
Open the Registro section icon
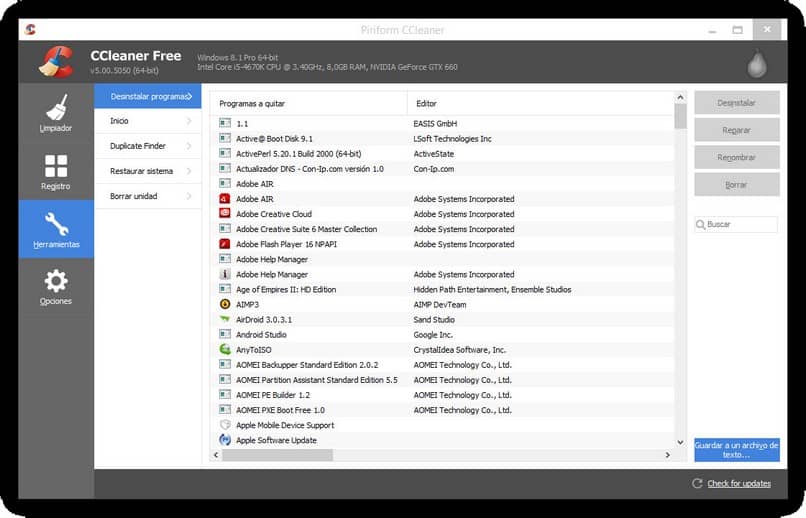pos(56,166)
